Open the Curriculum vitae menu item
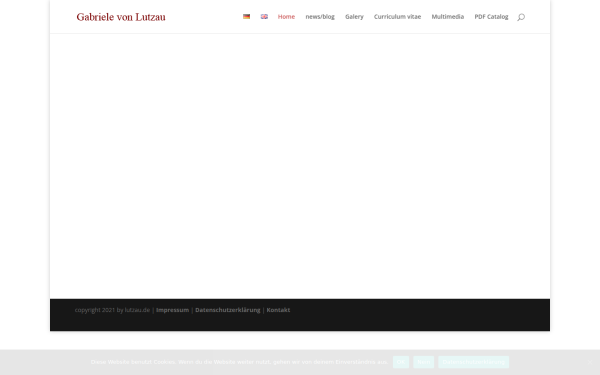 pyautogui.click(x=397, y=16)
